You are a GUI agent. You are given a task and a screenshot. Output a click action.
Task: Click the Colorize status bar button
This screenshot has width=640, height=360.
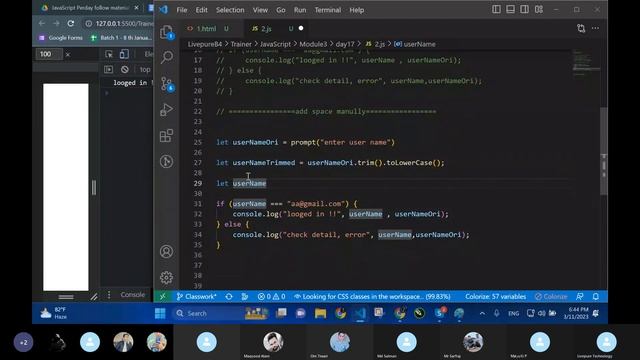(x=551, y=297)
